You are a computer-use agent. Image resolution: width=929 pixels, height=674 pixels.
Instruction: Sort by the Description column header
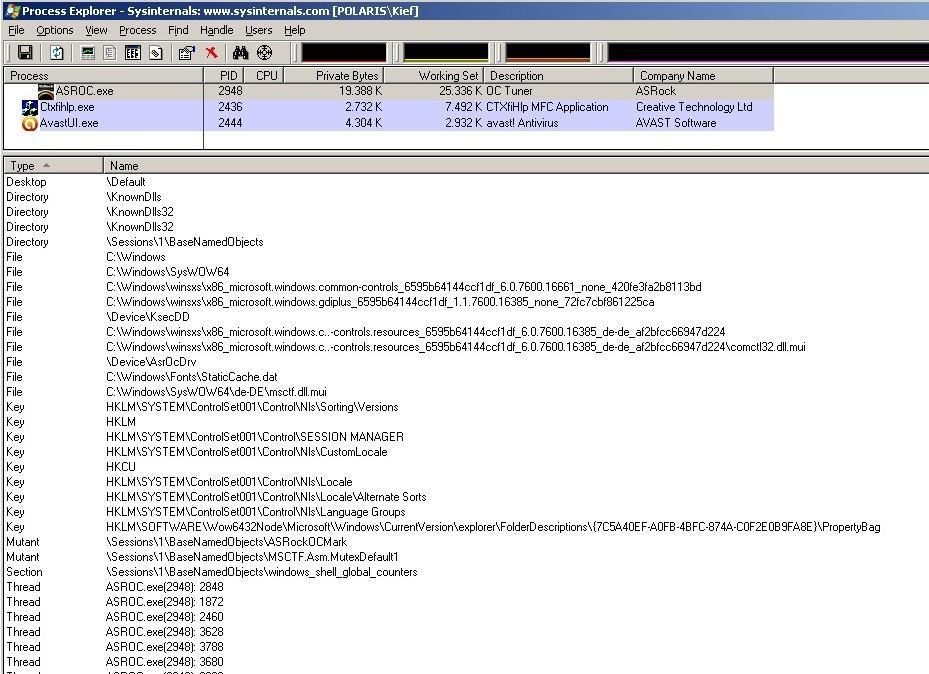pyautogui.click(x=559, y=75)
